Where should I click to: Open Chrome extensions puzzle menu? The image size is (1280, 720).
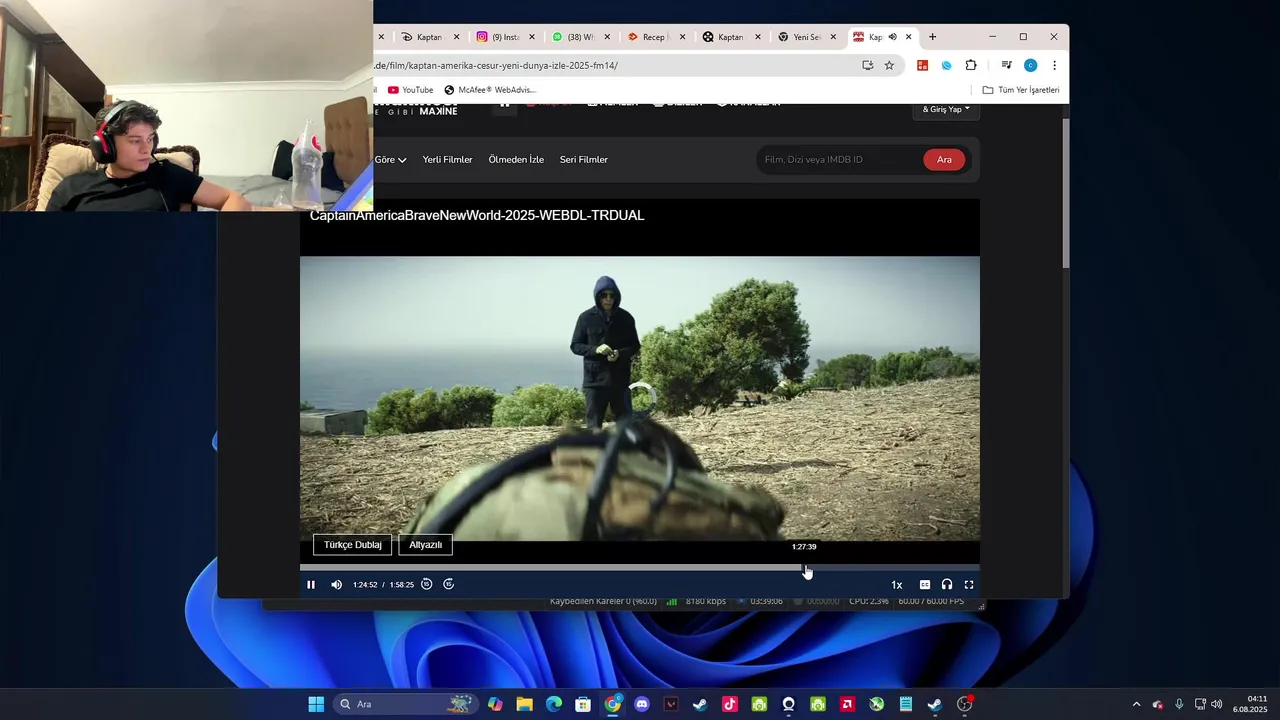coord(971,65)
